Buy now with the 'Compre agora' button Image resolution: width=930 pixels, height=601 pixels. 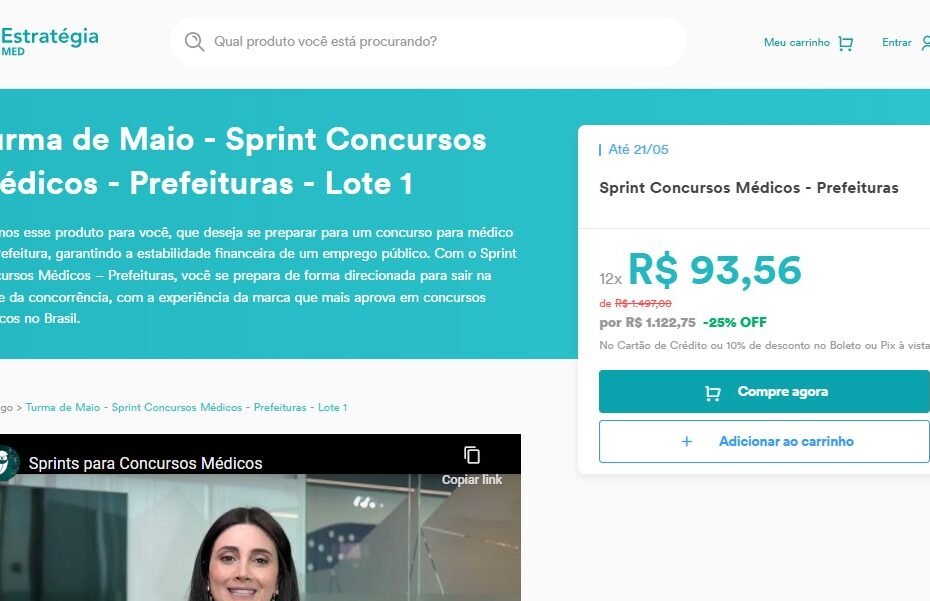(765, 392)
